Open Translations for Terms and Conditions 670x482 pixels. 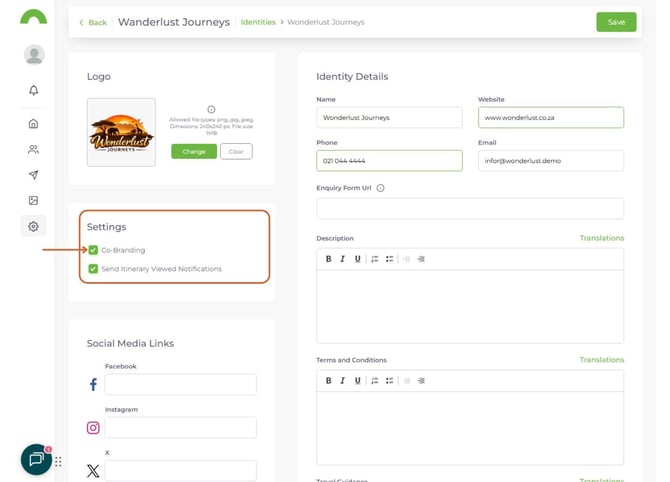601,360
